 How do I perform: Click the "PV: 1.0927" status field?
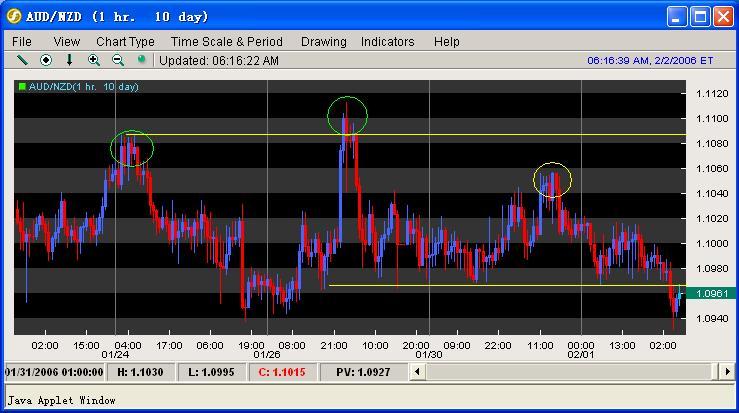coord(363,372)
